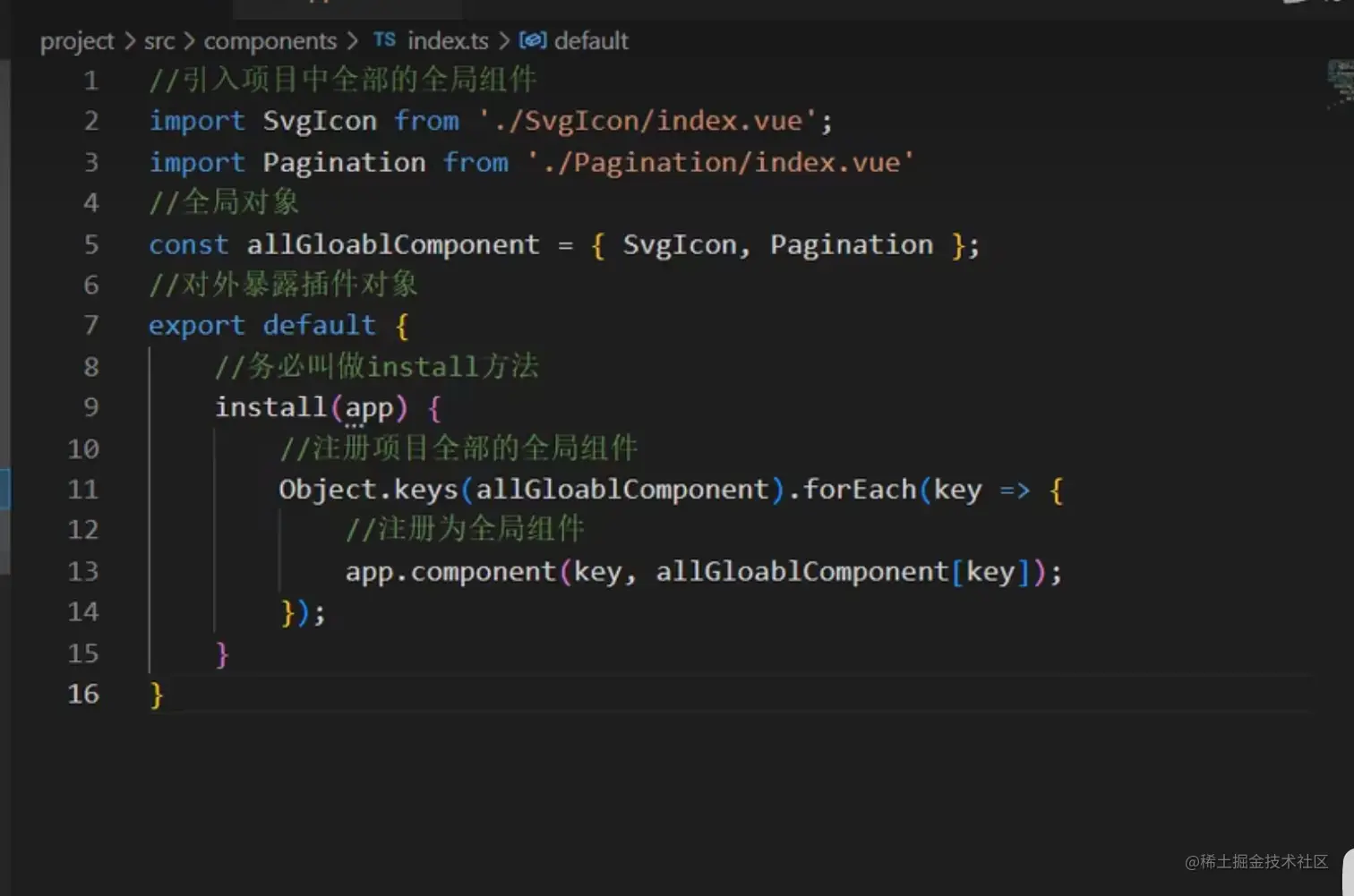1354x896 pixels.
Task: Click the 'SvgIcon' identifier on line 2
Action: [320, 121]
